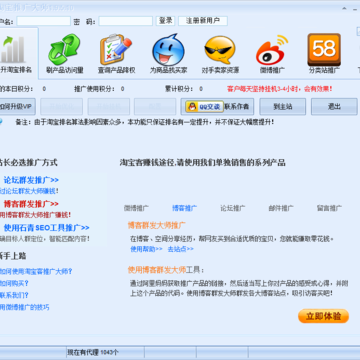Viewport: 360px width, 360px height.
Task: Choose the 为商品找买家 blue smiley icon
Action: pyautogui.click(x=168, y=49)
